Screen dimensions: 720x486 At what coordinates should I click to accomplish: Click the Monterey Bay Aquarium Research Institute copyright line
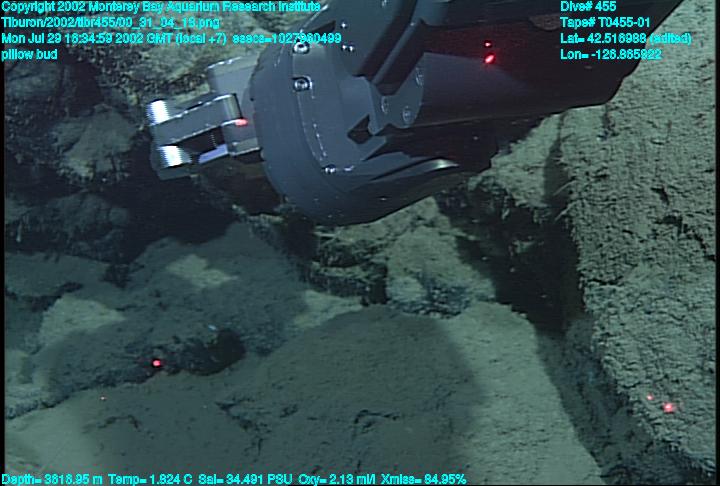161,7
